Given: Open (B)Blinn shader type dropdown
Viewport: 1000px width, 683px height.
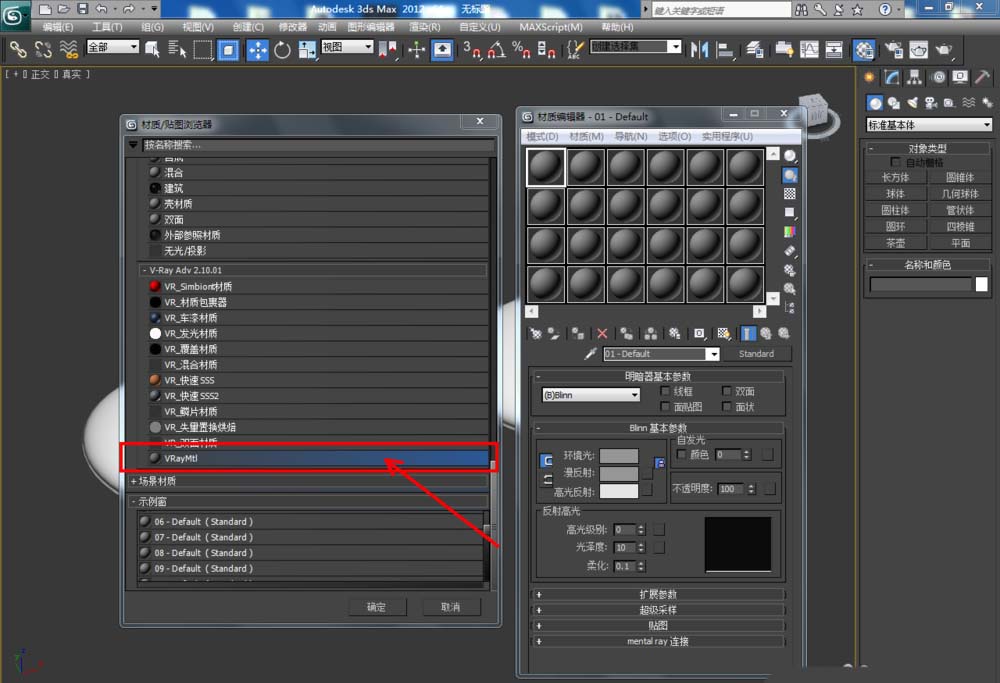Looking at the screenshot, I should pos(591,395).
